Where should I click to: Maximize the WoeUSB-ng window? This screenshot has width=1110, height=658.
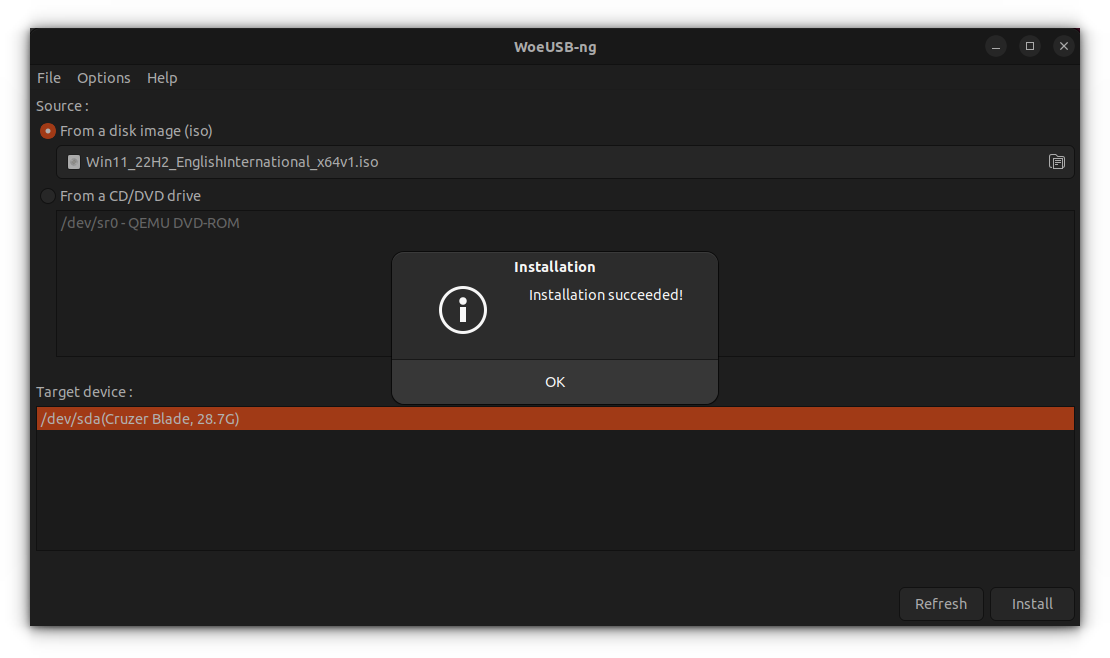tap(1029, 46)
